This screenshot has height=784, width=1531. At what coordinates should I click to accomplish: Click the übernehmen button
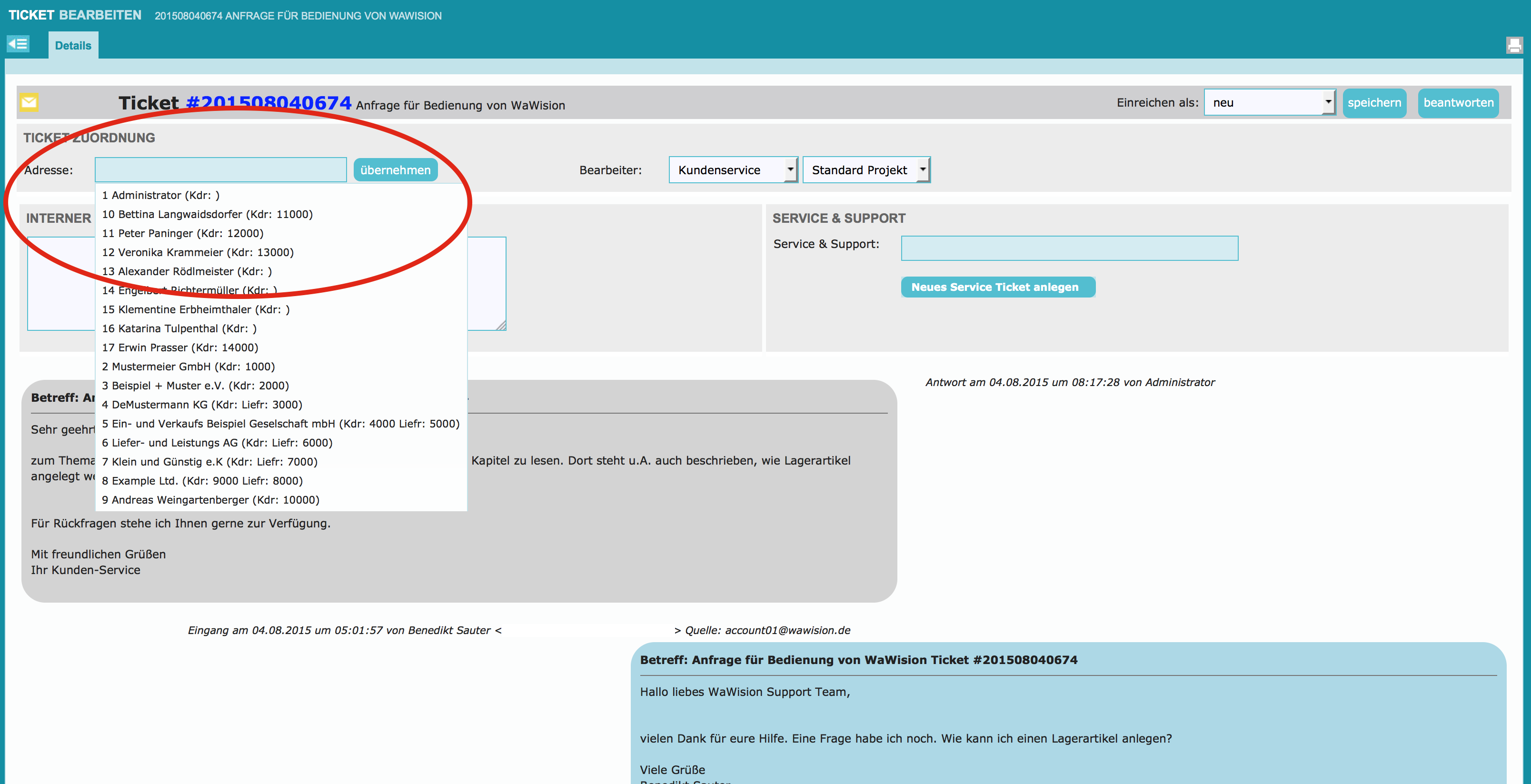pyautogui.click(x=395, y=170)
